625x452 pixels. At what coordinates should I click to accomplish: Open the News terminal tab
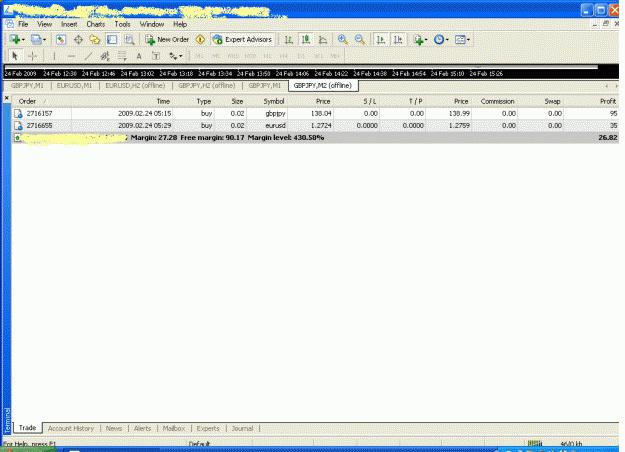pos(114,428)
